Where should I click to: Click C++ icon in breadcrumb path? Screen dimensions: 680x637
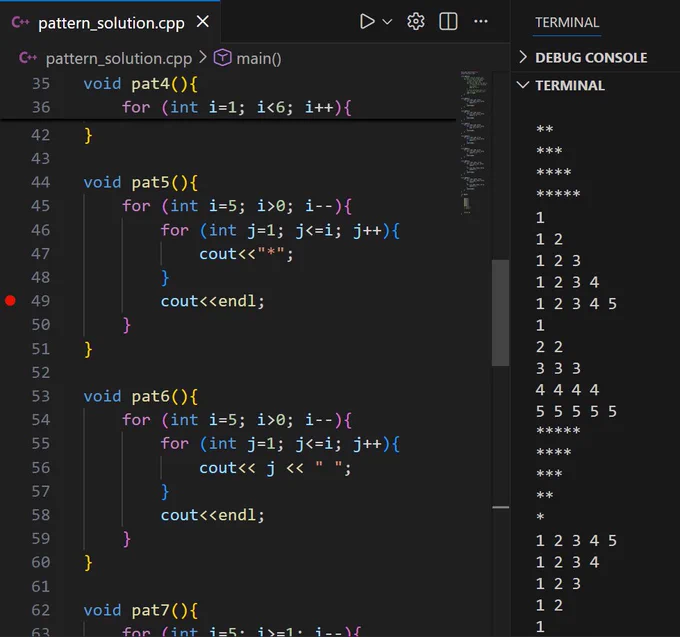point(28,58)
